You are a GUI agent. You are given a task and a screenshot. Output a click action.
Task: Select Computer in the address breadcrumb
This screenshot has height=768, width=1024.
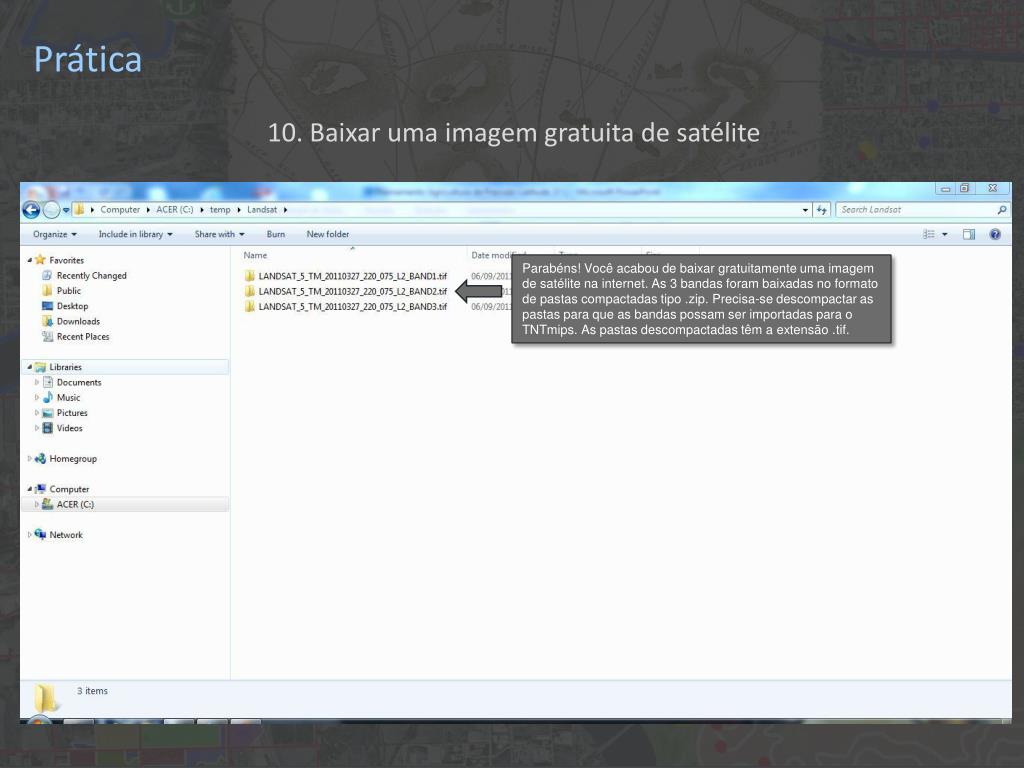[120, 210]
